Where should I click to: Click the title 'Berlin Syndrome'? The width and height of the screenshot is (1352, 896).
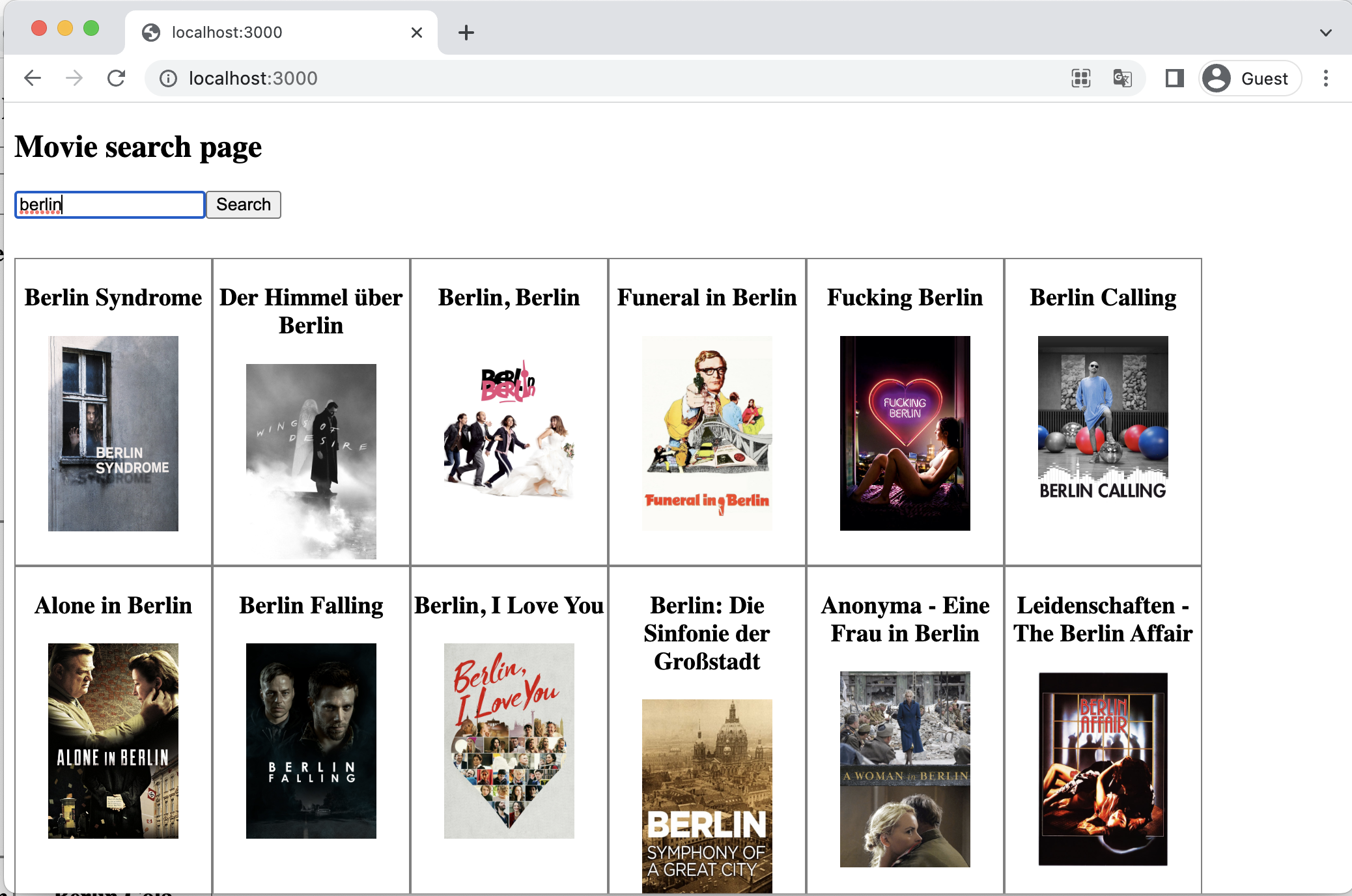point(113,298)
